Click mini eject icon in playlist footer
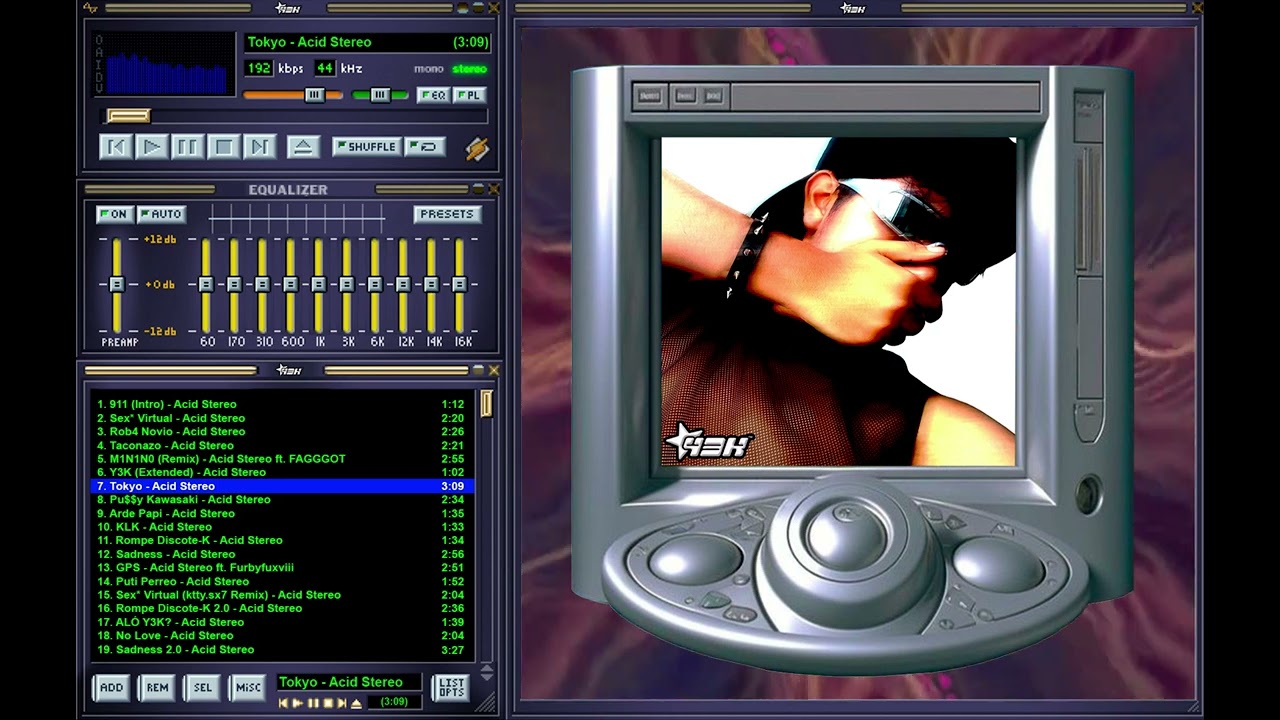Image resolution: width=1280 pixels, height=720 pixels. pos(356,703)
